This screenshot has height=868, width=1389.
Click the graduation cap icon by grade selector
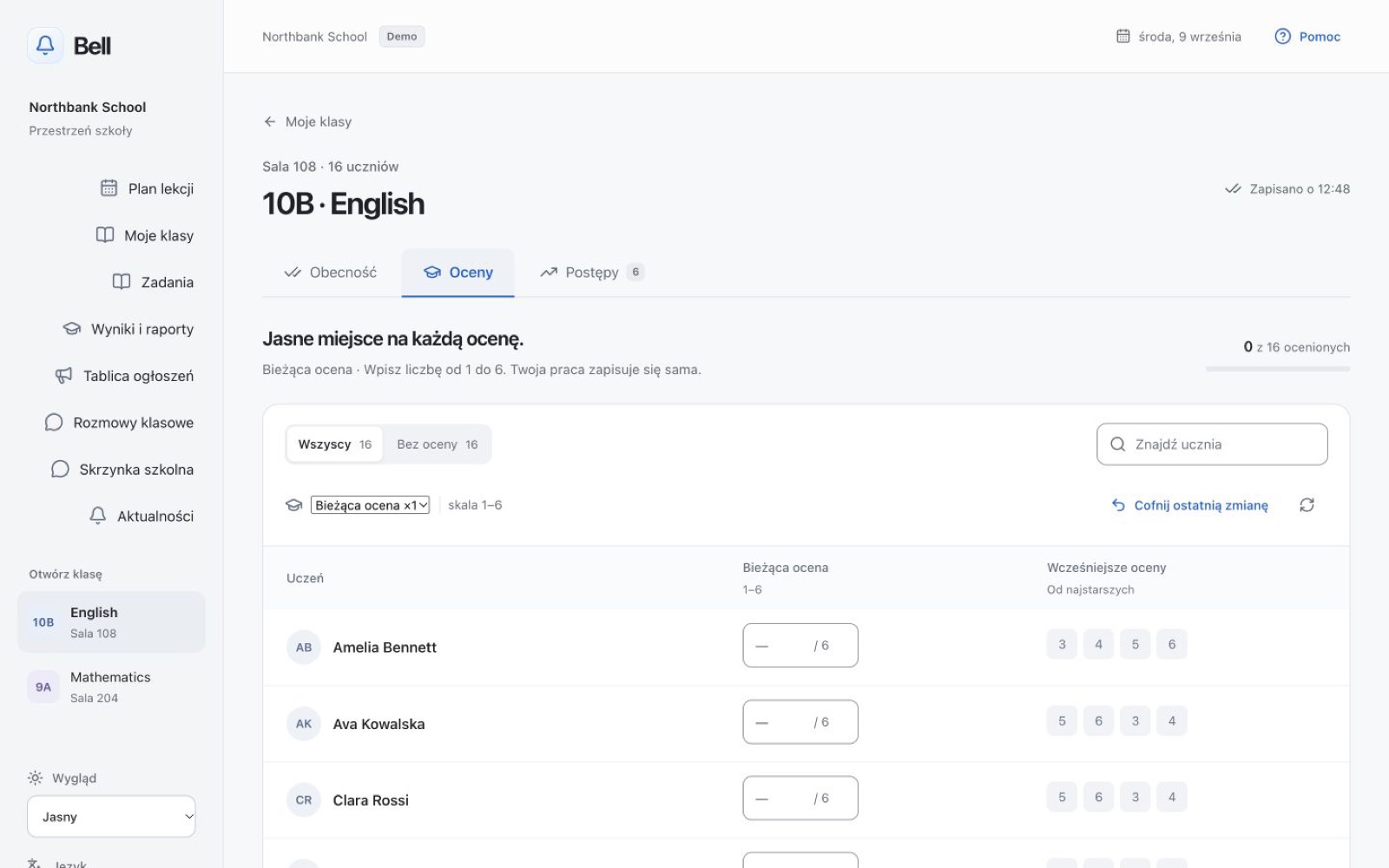294,505
